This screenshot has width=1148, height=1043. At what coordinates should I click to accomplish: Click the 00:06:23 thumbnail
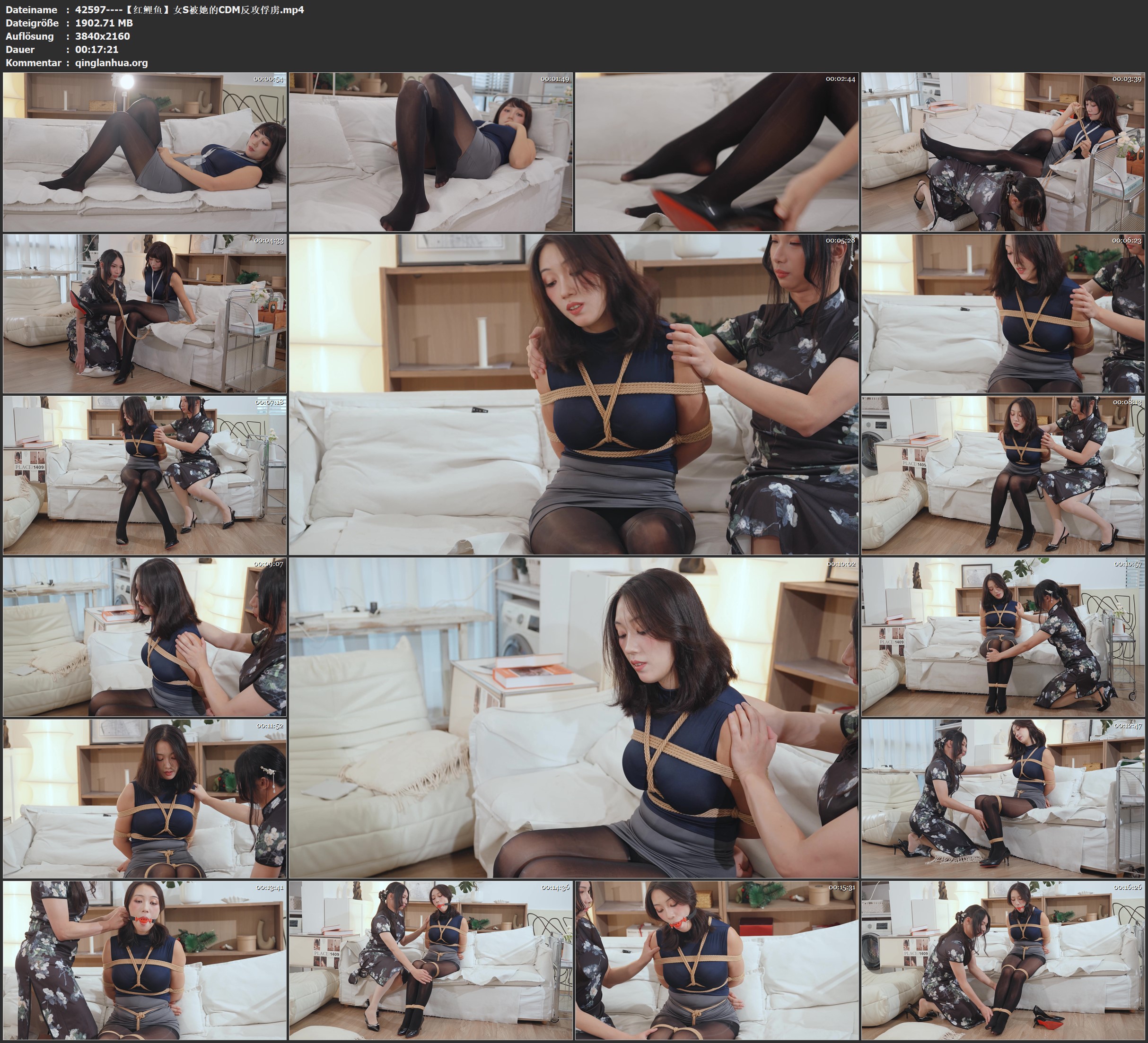click(x=1003, y=313)
